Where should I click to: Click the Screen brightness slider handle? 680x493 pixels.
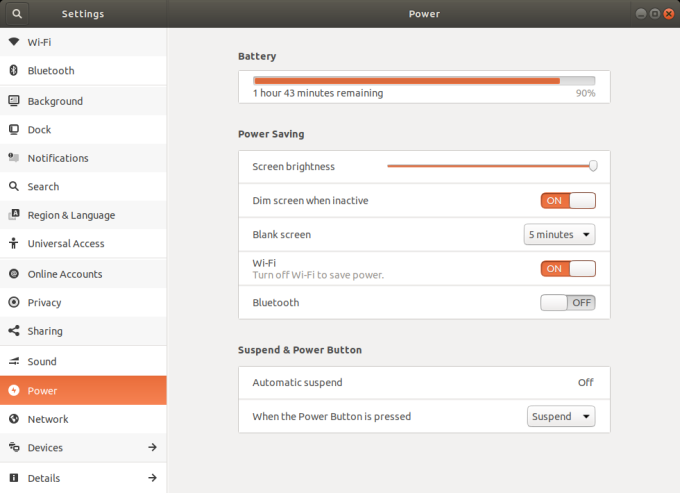pos(593,166)
